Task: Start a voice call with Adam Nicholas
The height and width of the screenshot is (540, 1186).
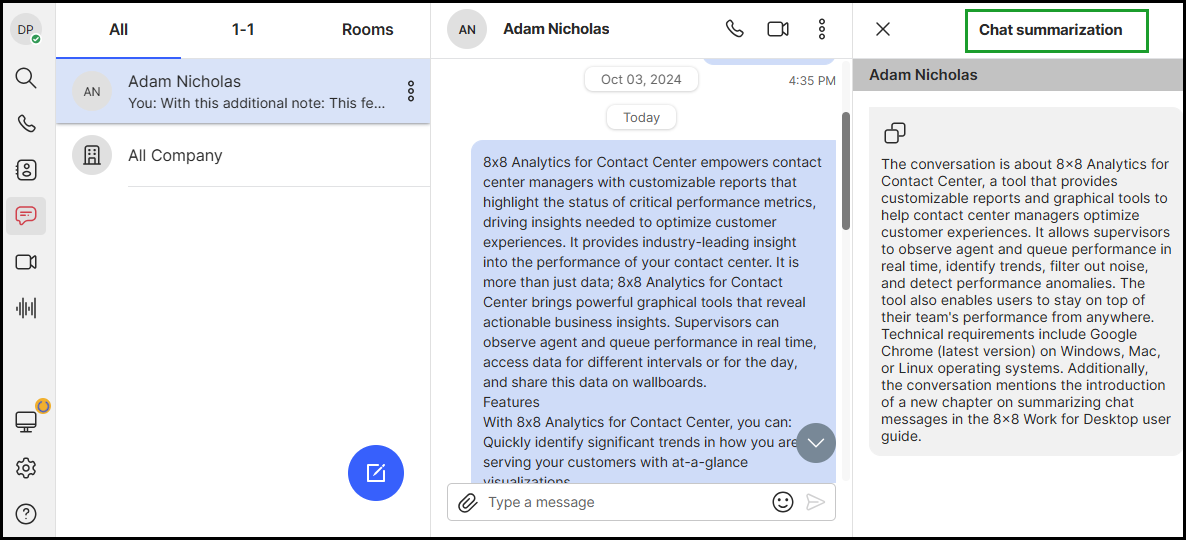Action: (734, 29)
